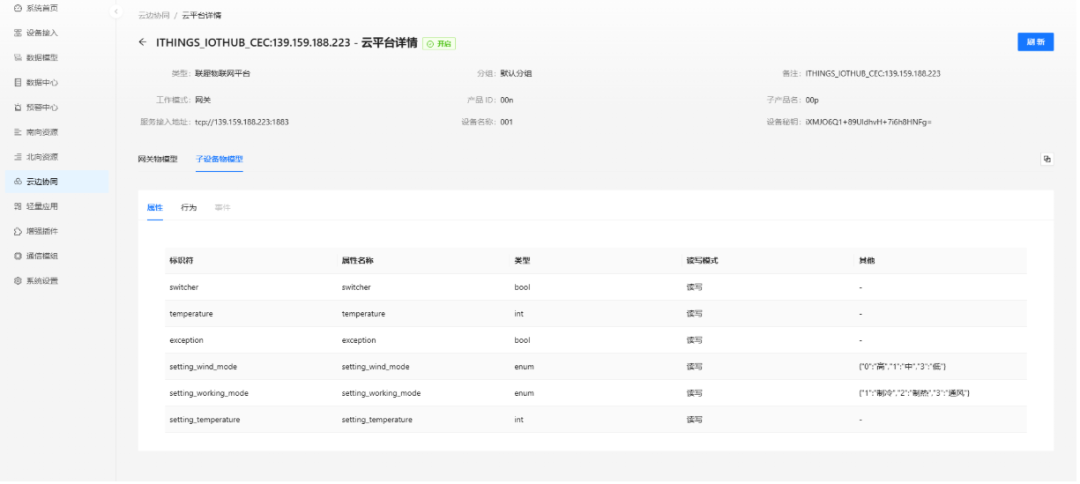This screenshot has width=1080, height=484.
Task: Click the enum type in setting_wind_mode row
Action: (x=523, y=366)
